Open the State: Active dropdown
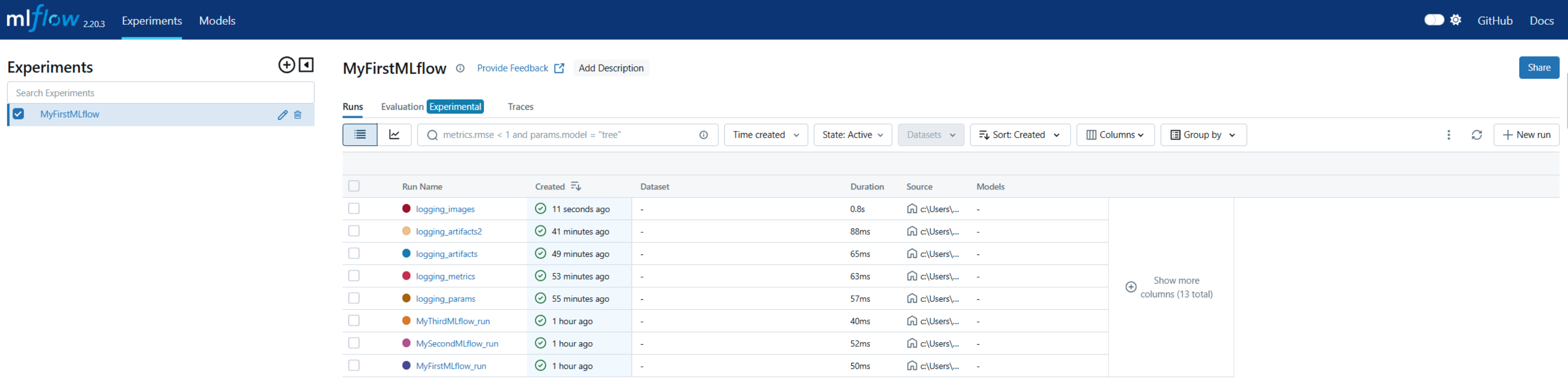 click(852, 135)
